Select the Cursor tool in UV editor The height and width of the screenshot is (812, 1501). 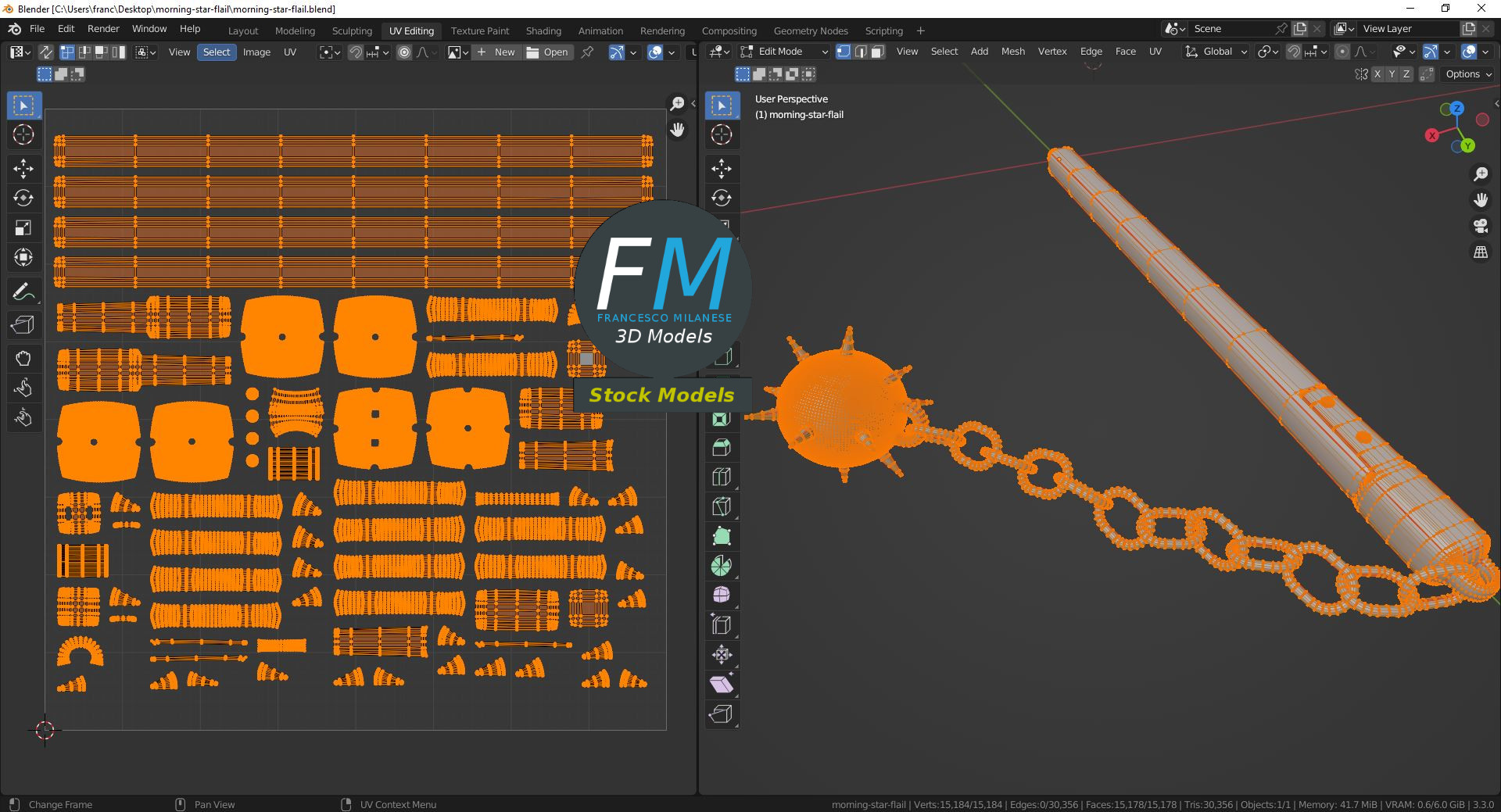coord(23,134)
